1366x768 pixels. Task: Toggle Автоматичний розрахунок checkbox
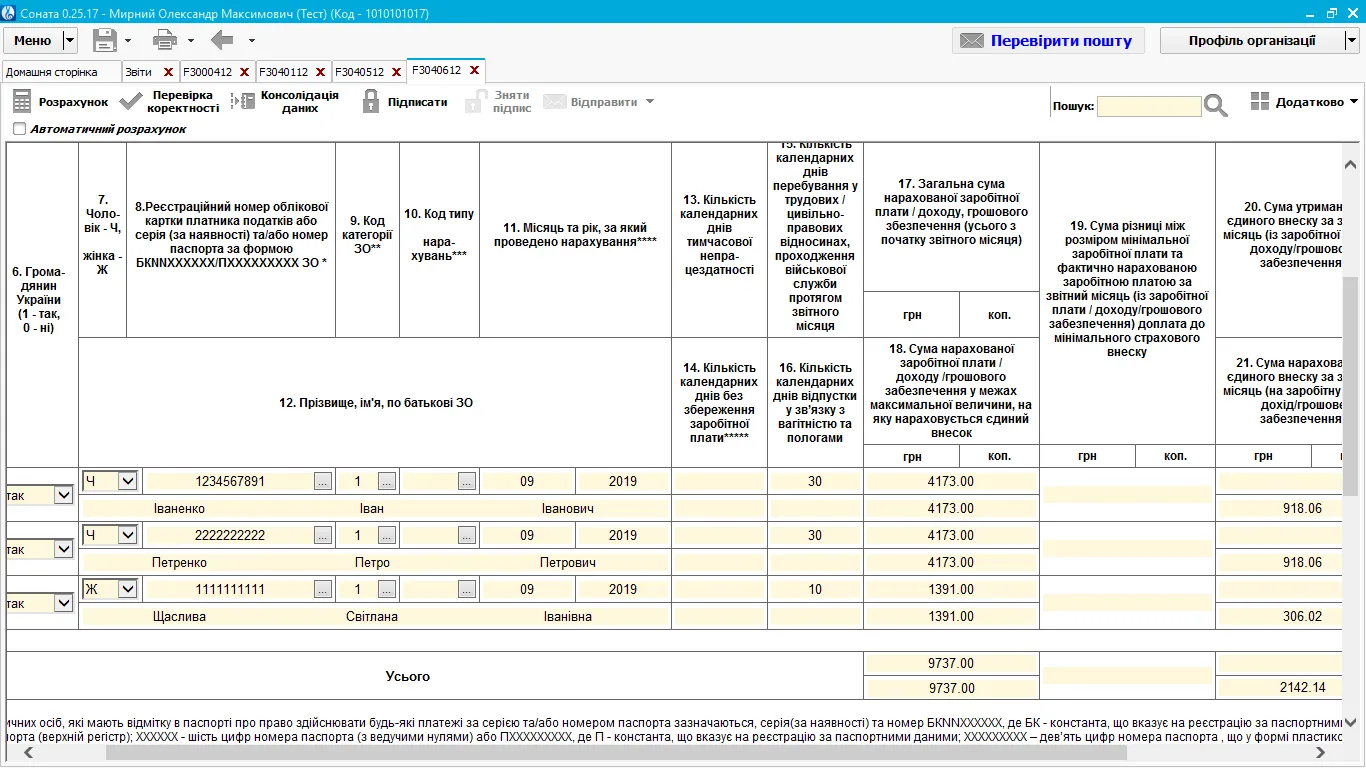point(19,129)
